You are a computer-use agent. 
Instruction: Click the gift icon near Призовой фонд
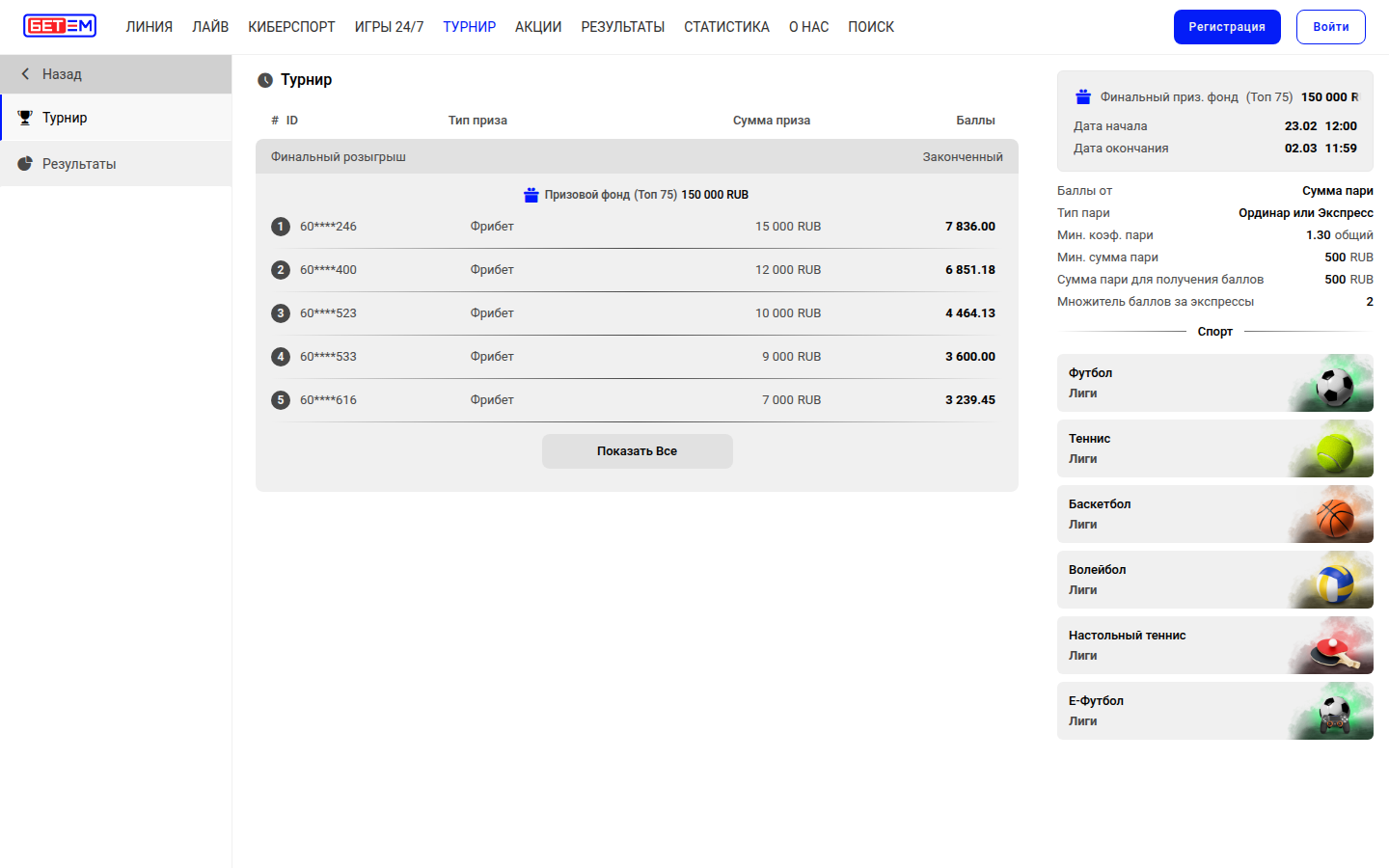point(531,195)
